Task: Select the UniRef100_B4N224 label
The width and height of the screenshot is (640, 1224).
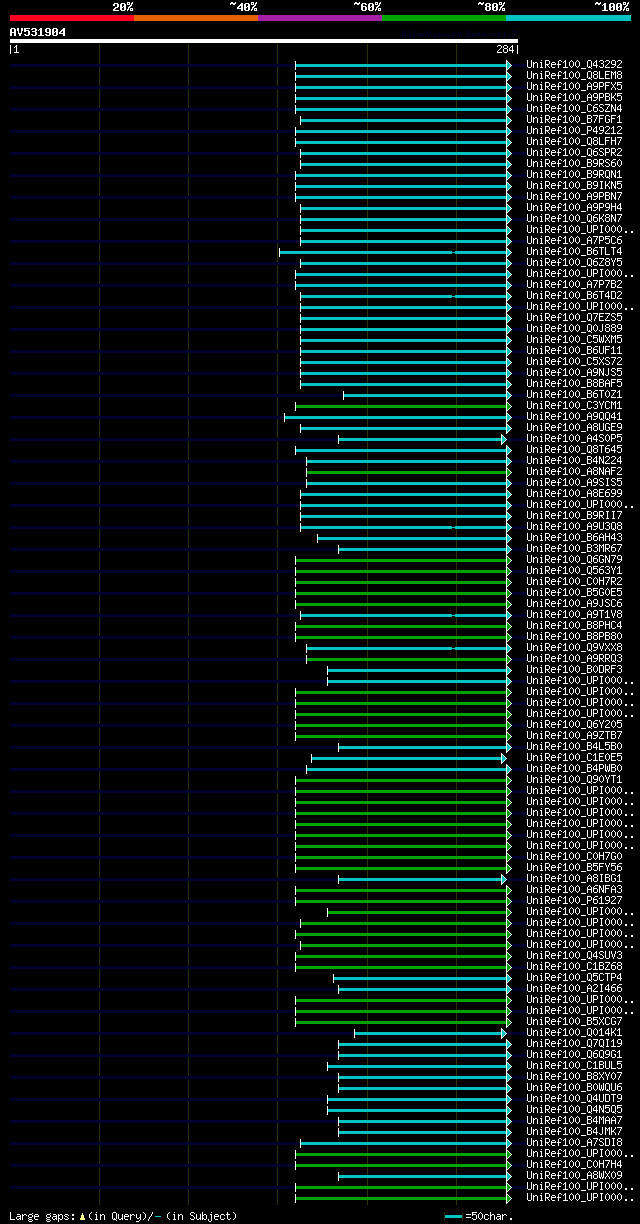Action: pos(574,460)
